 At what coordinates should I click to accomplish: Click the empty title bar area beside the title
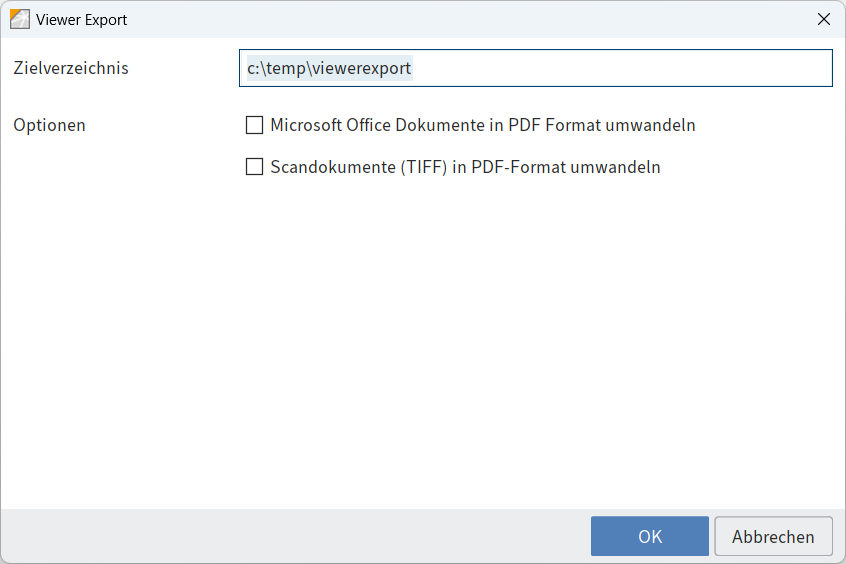450,19
